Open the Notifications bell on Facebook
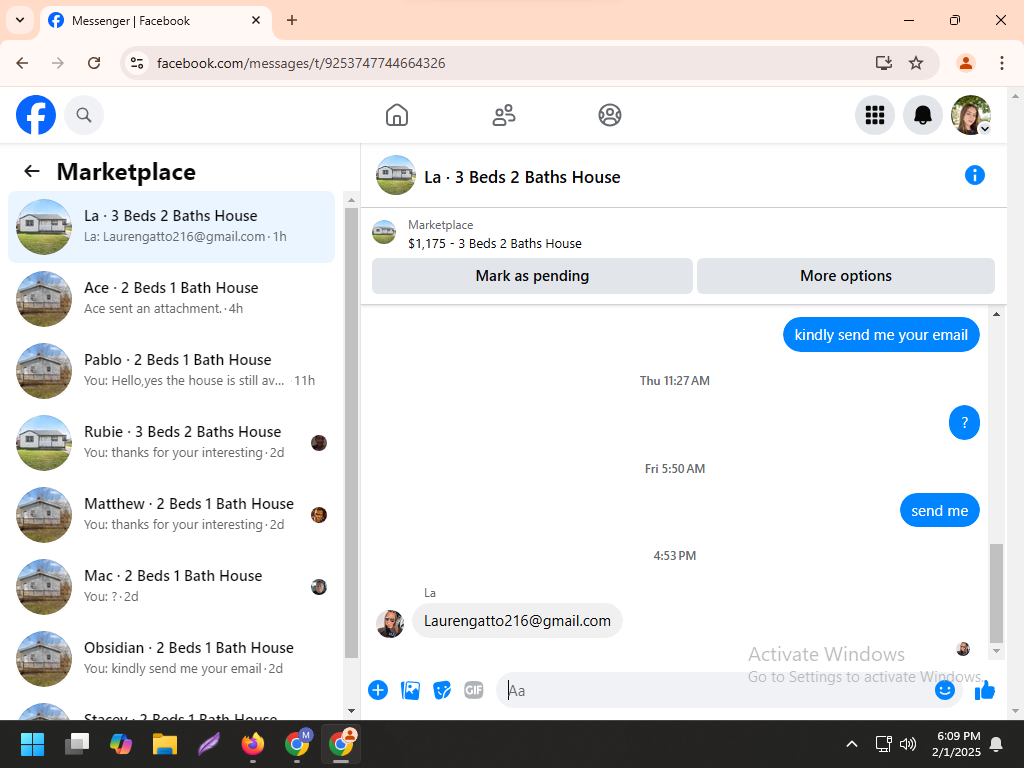 click(x=922, y=115)
